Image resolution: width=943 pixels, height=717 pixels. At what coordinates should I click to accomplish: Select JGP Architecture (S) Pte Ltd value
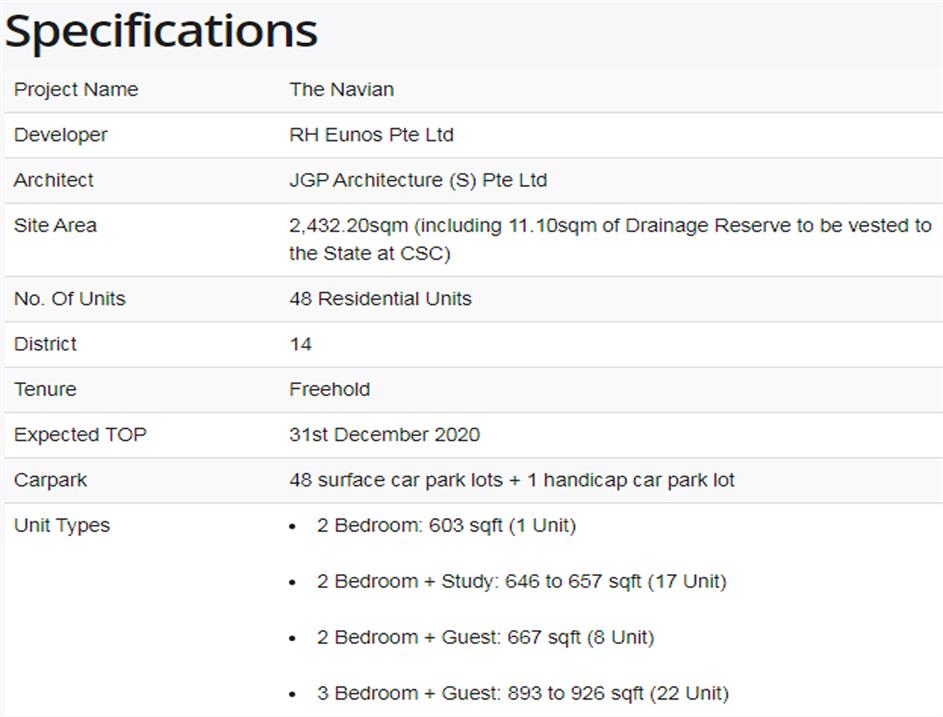pos(418,180)
